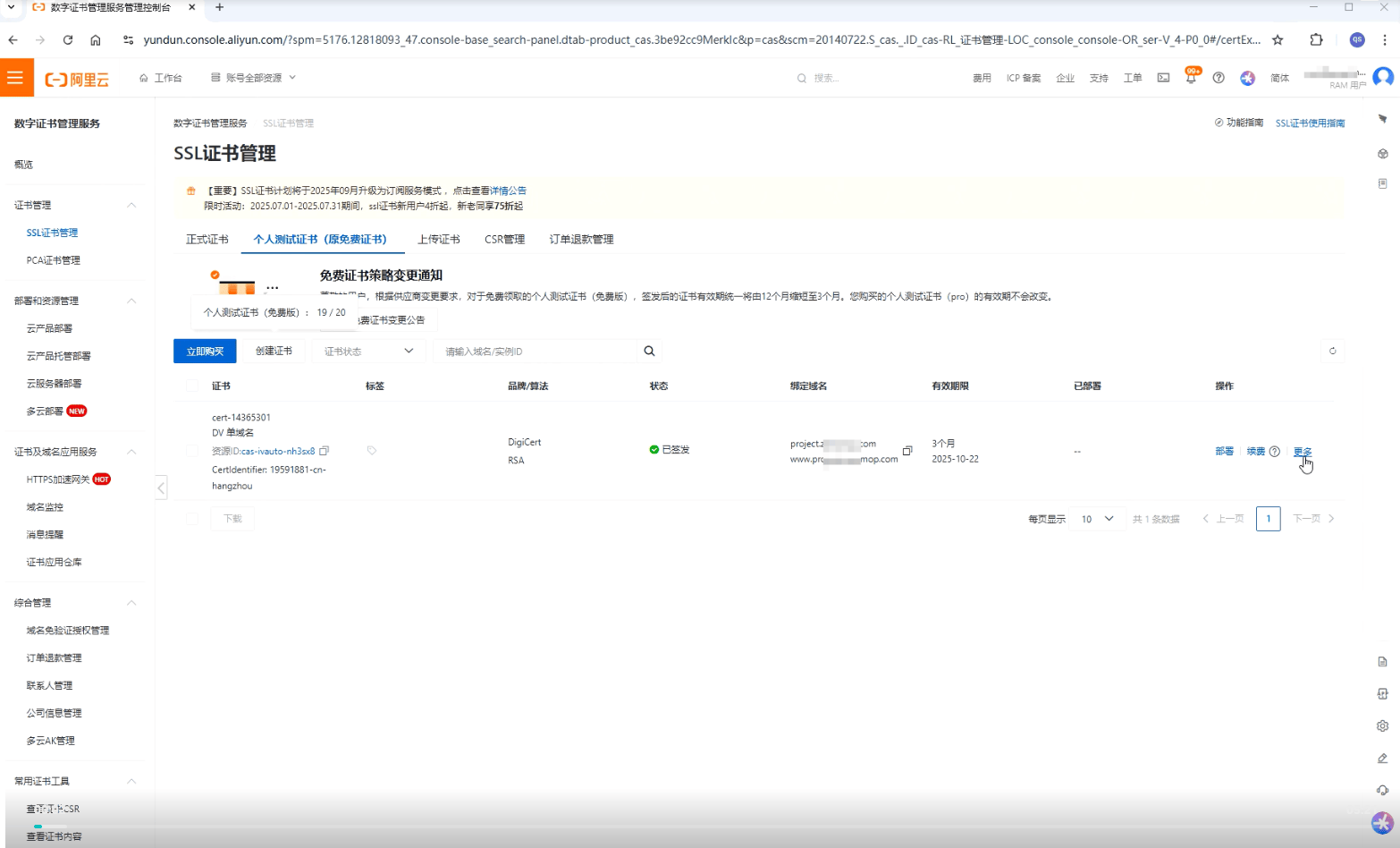Open the blue user avatar menu

(1383, 77)
